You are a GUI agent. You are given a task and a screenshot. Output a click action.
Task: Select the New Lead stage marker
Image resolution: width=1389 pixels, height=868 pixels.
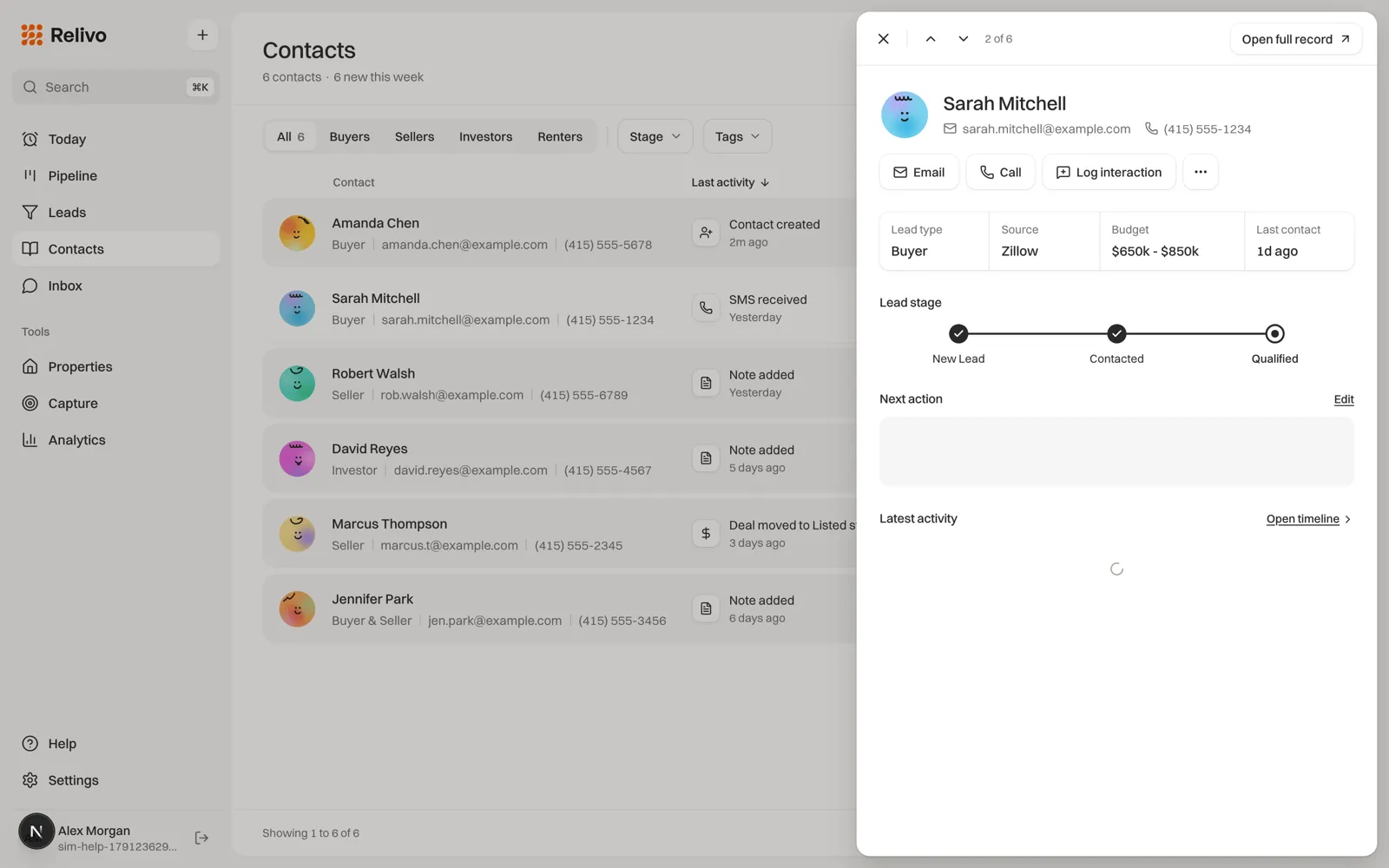coord(958,333)
